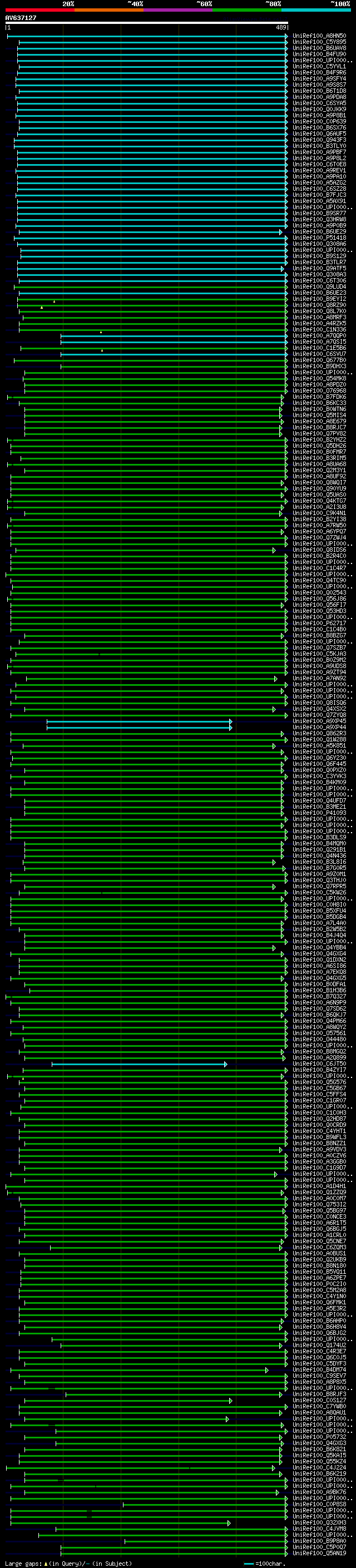356x1568 pixels.
Task: Open the UniRef100_Q32XH3 entry
Action: pos(319,1523)
